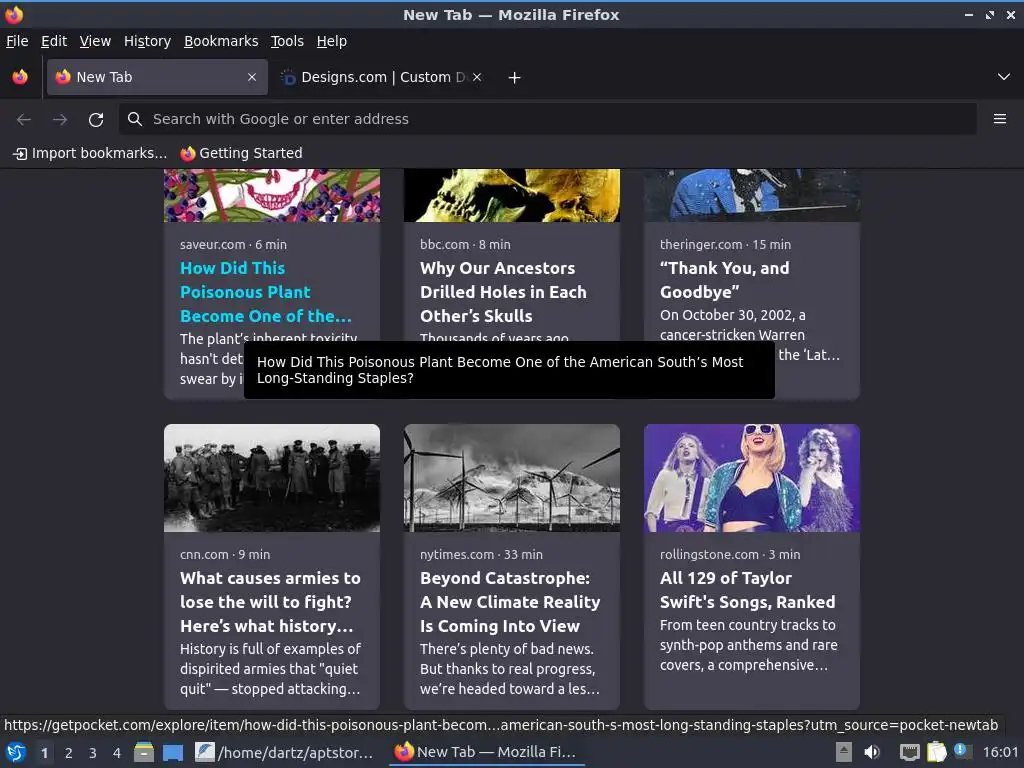Image resolution: width=1024 pixels, height=768 pixels.
Task: Open "Thank You, and Goodbye" article
Action: (x=725, y=280)
